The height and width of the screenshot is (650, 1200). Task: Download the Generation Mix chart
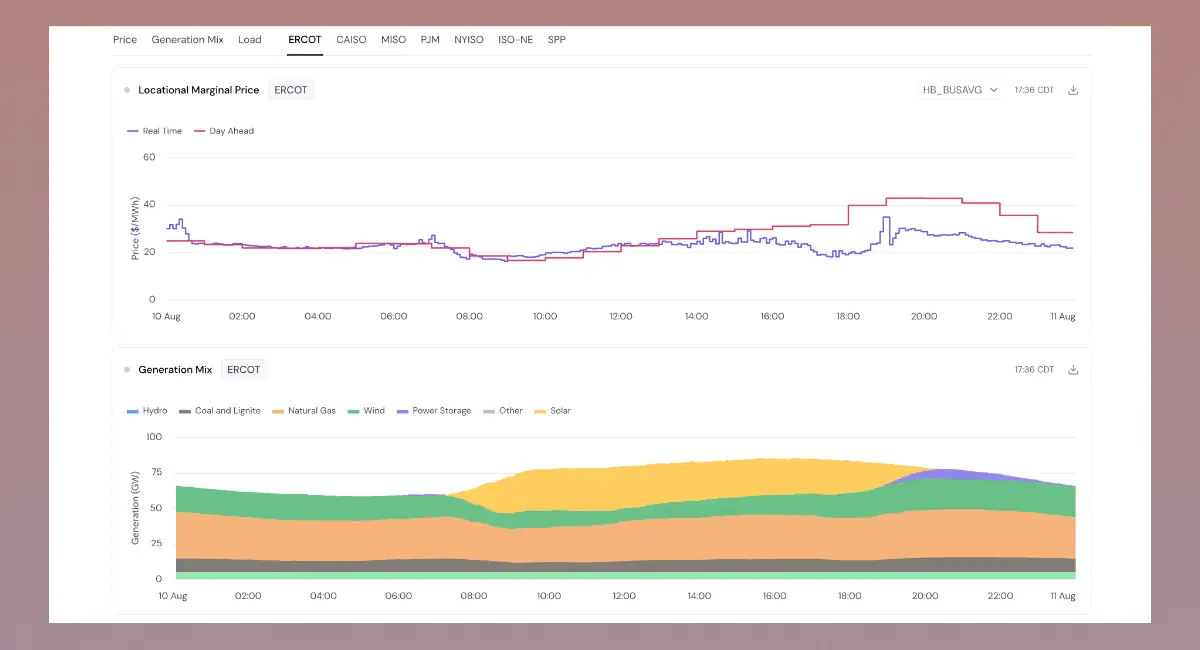pyautogui.click(x=1073, y=370)
